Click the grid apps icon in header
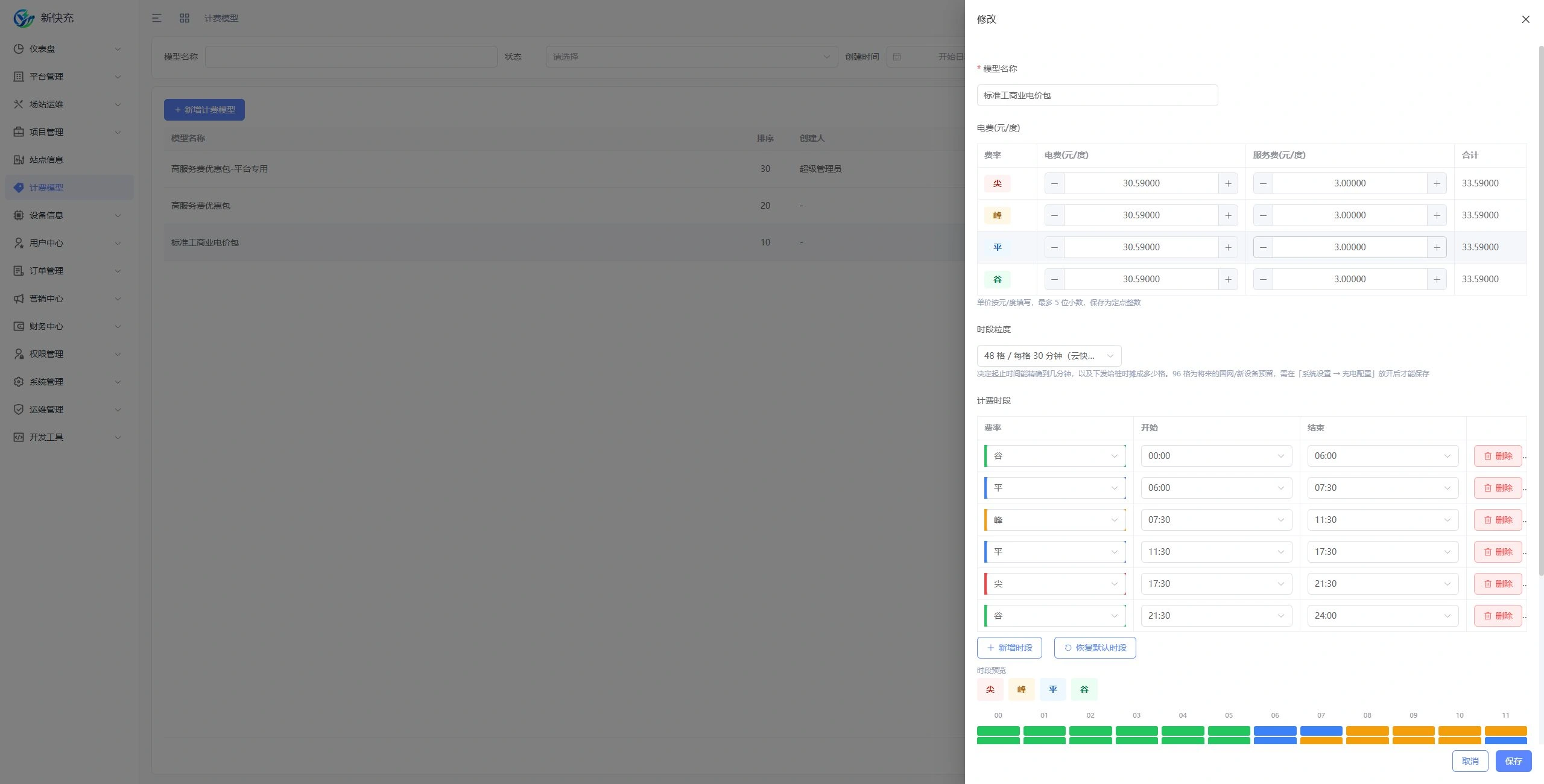Screen dimensions: 1544x784 tap(185, 18)
